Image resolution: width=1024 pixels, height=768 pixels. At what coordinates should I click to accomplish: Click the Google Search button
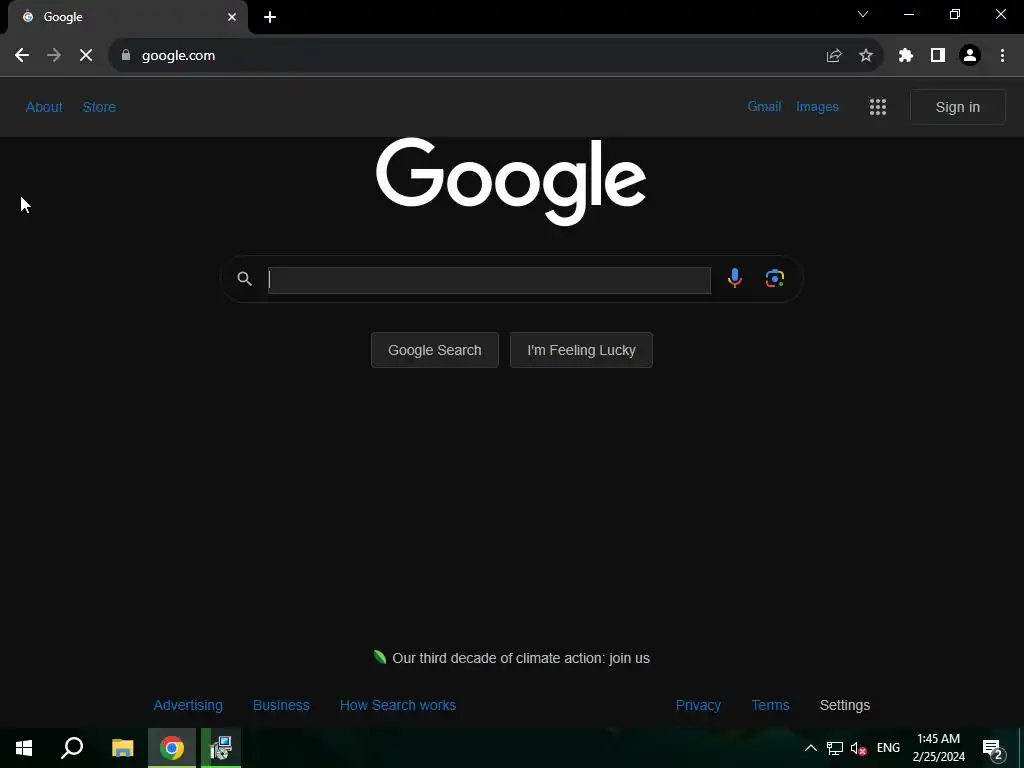tap(435, 350)
